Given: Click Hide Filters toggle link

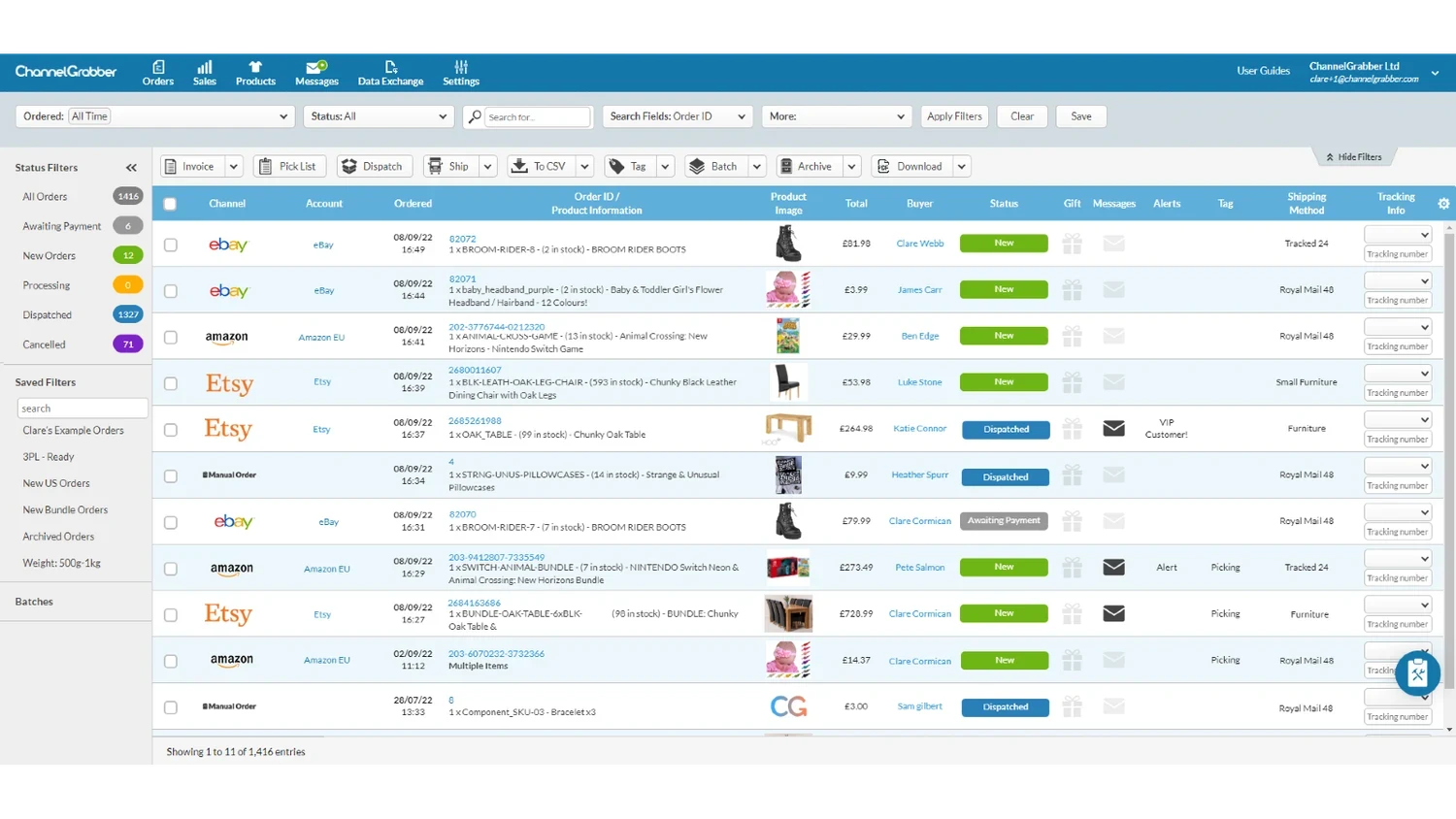Looking at the screenshot, I should (x=1354, y=157).
